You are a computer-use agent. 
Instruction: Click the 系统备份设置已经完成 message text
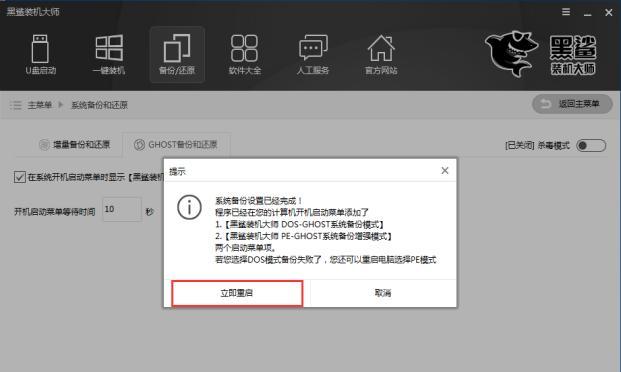tap(259, 201)
